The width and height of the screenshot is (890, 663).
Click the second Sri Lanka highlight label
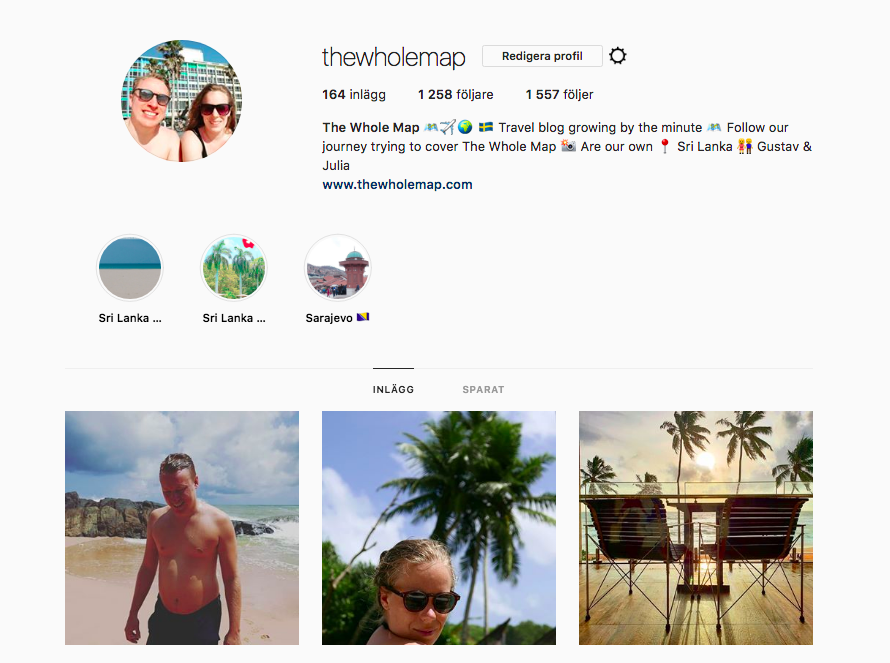[234, 318]
